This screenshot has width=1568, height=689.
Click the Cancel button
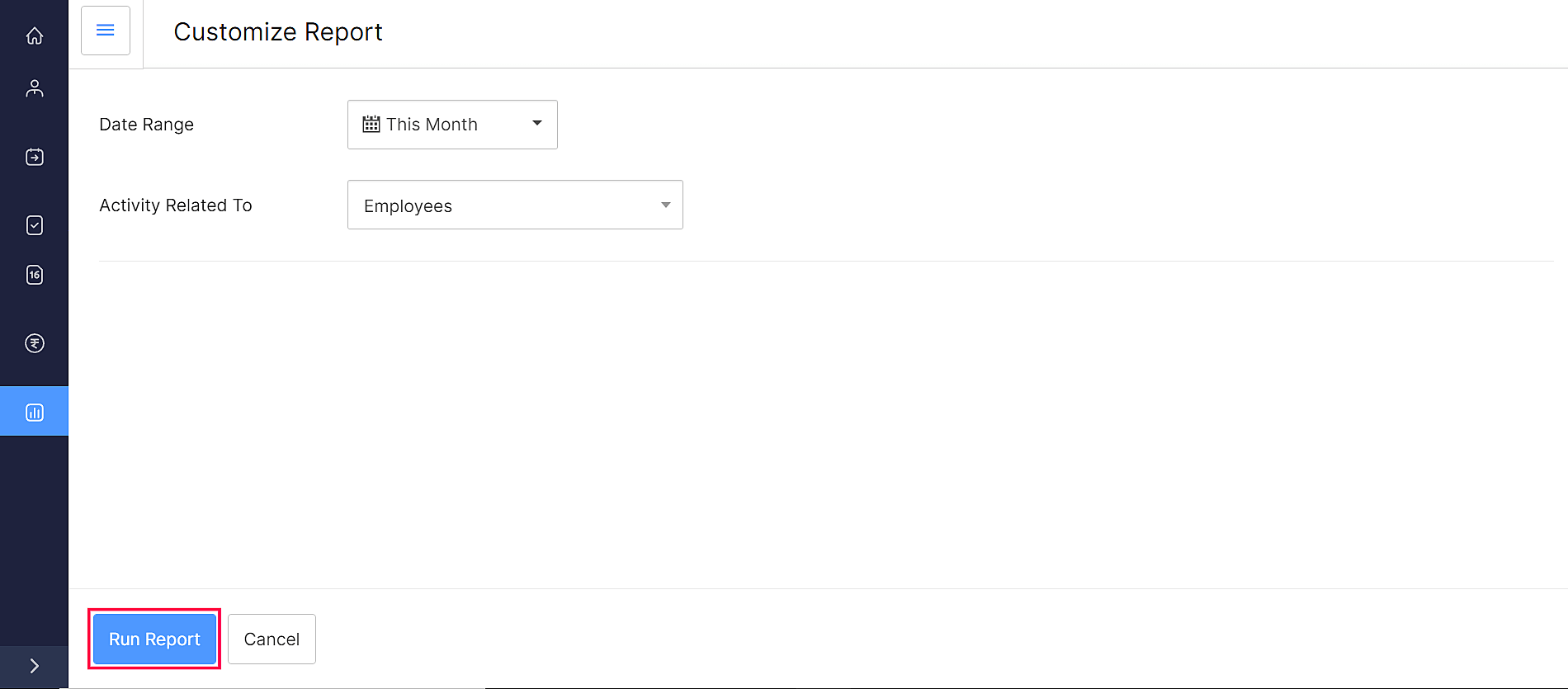pyautogui.click(x=272, y=639)
